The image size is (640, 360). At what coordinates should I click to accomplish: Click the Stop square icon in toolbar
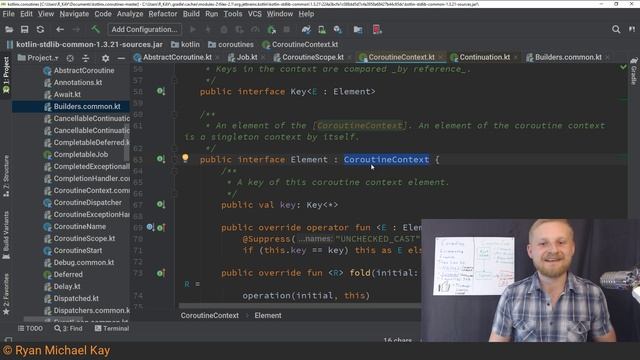click(x=287, y=29)
